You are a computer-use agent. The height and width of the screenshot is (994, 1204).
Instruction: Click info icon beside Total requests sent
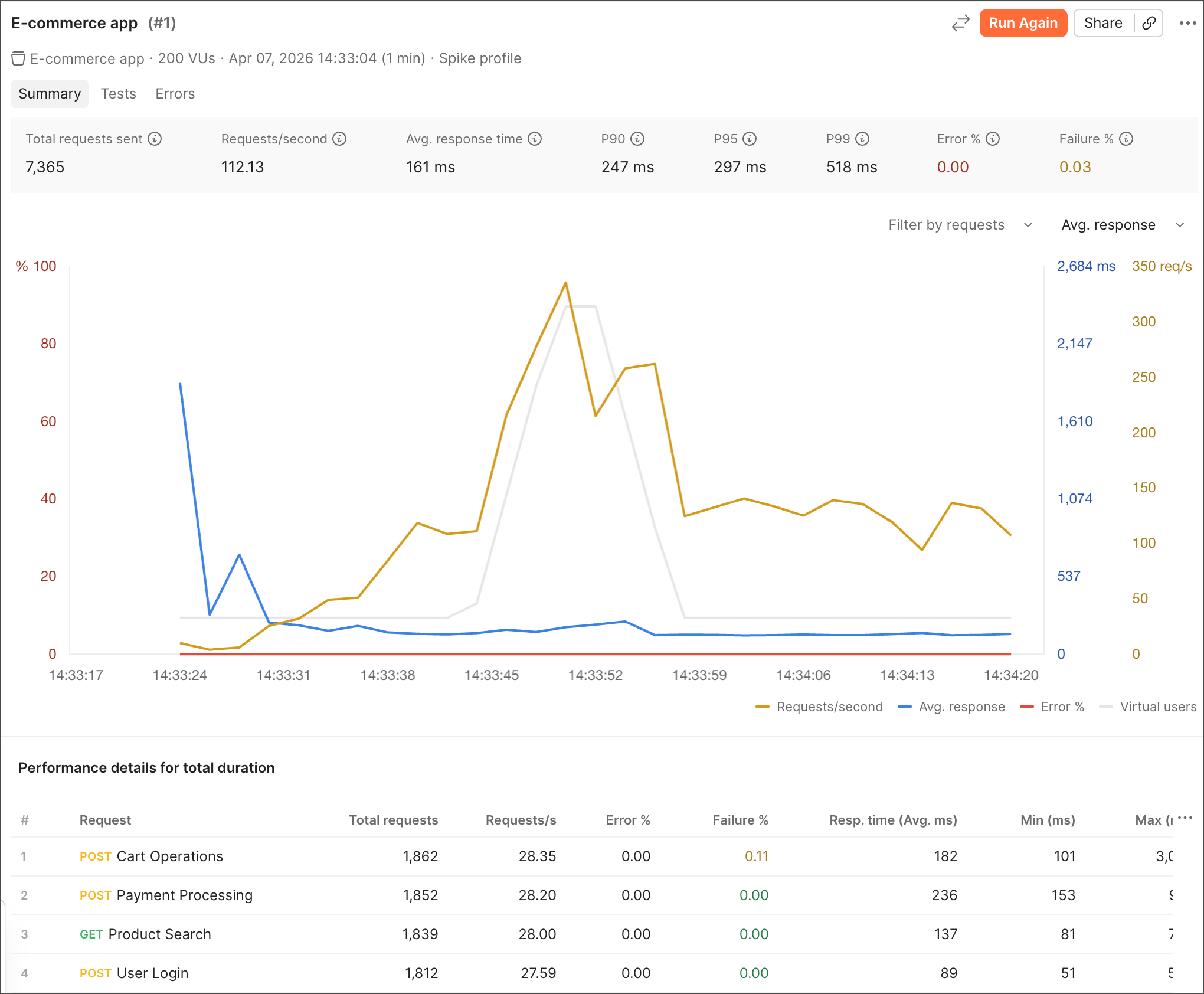tap(155, 139)
